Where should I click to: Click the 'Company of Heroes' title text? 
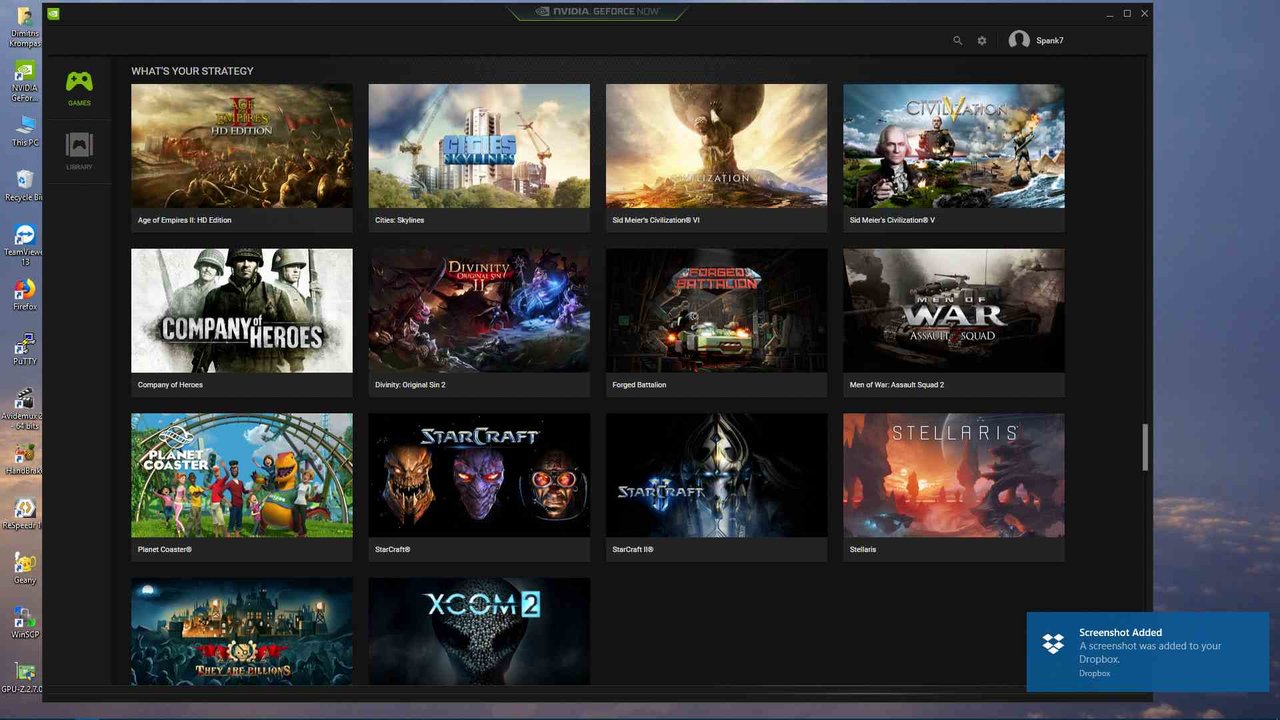point(170,385)
